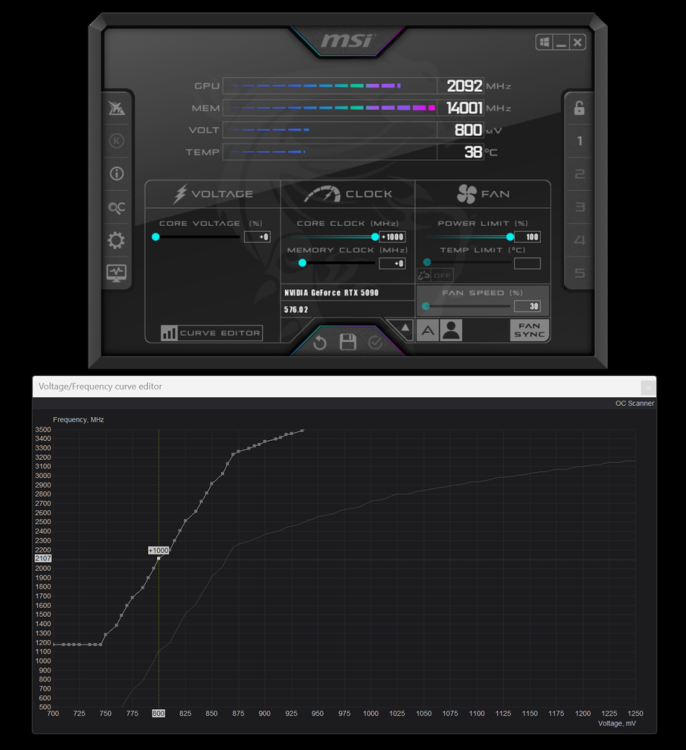This screenshot has width=686, height=750.
Task: Click the core voltage +0 input field
Action: [x=257, y=237]
